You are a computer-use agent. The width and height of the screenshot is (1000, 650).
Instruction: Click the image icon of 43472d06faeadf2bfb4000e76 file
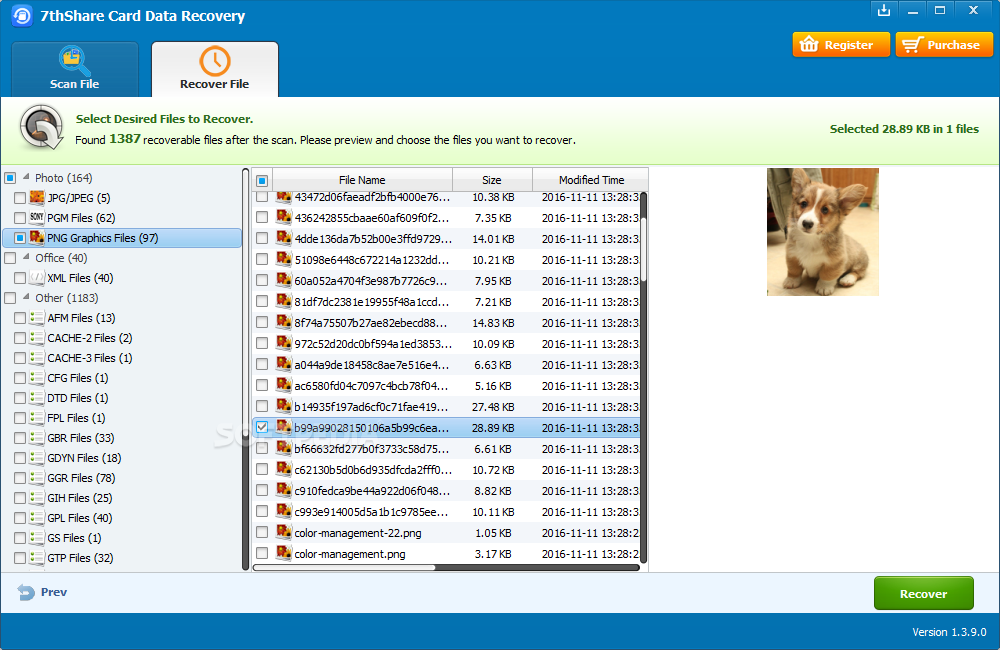point(284,197)
